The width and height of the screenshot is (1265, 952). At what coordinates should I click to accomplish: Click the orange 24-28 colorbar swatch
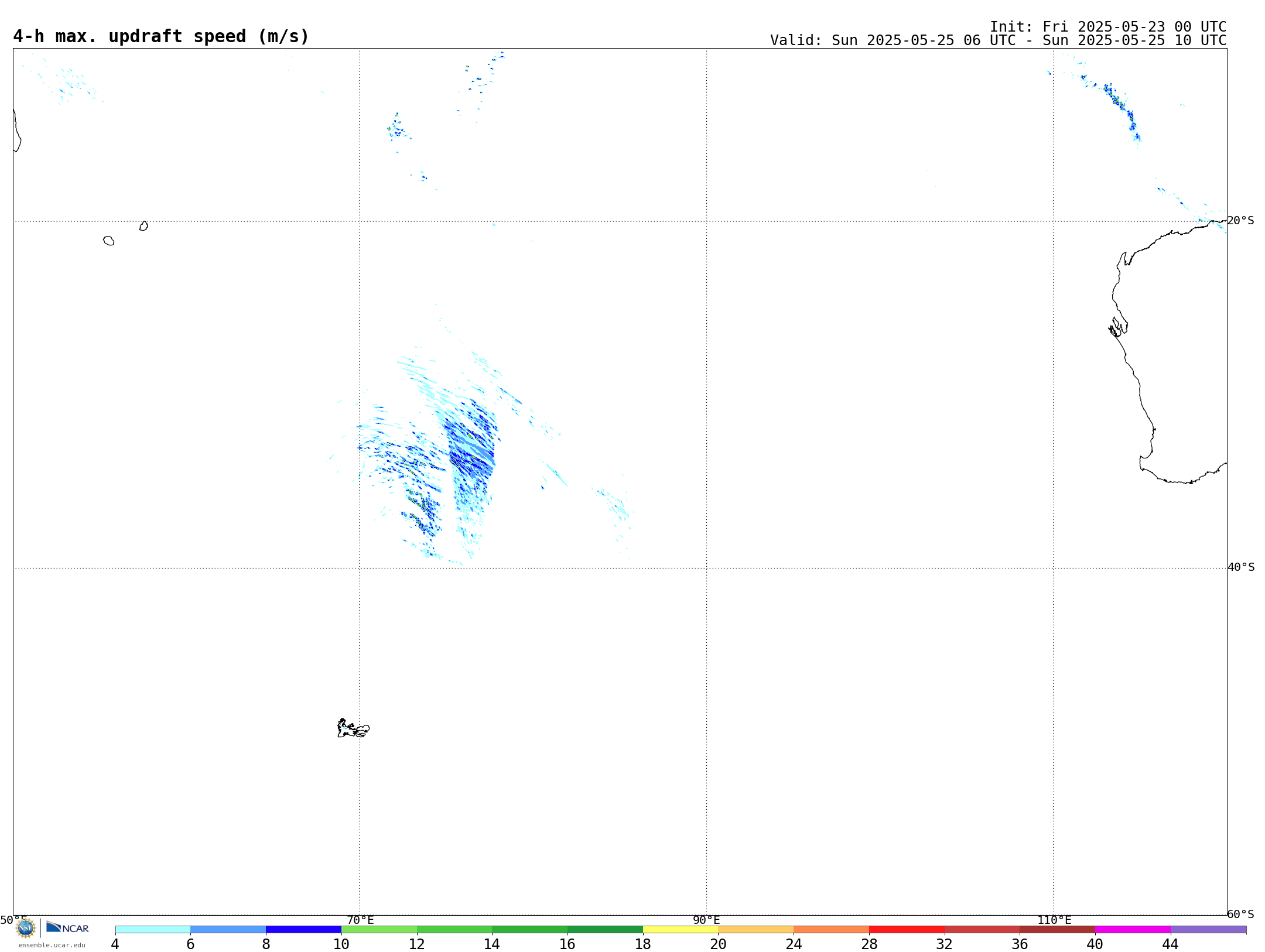(832, 930)
